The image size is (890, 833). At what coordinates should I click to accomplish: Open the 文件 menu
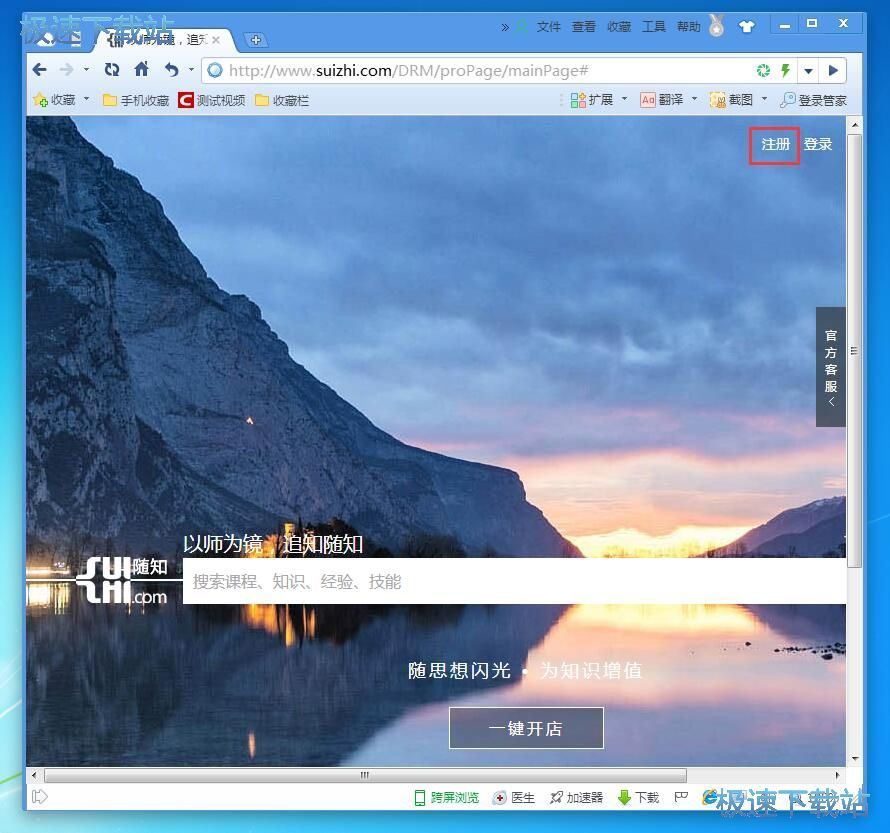[x=548, y=27]
